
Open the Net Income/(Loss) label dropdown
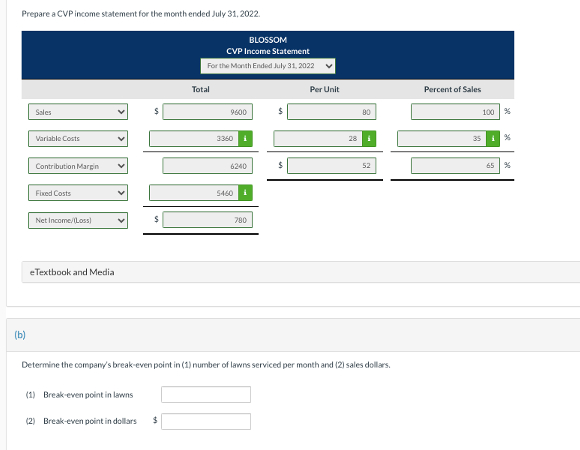pos(78,220)
